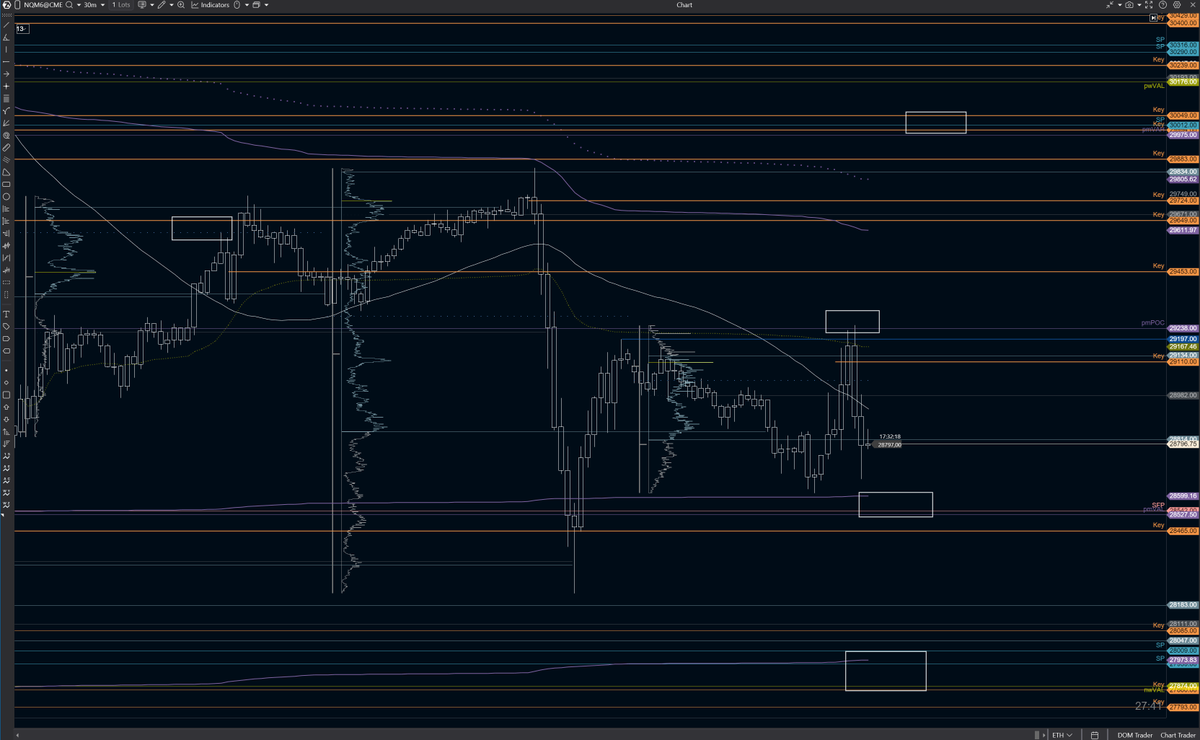Click the pwVAL level label

[1154, 86]
